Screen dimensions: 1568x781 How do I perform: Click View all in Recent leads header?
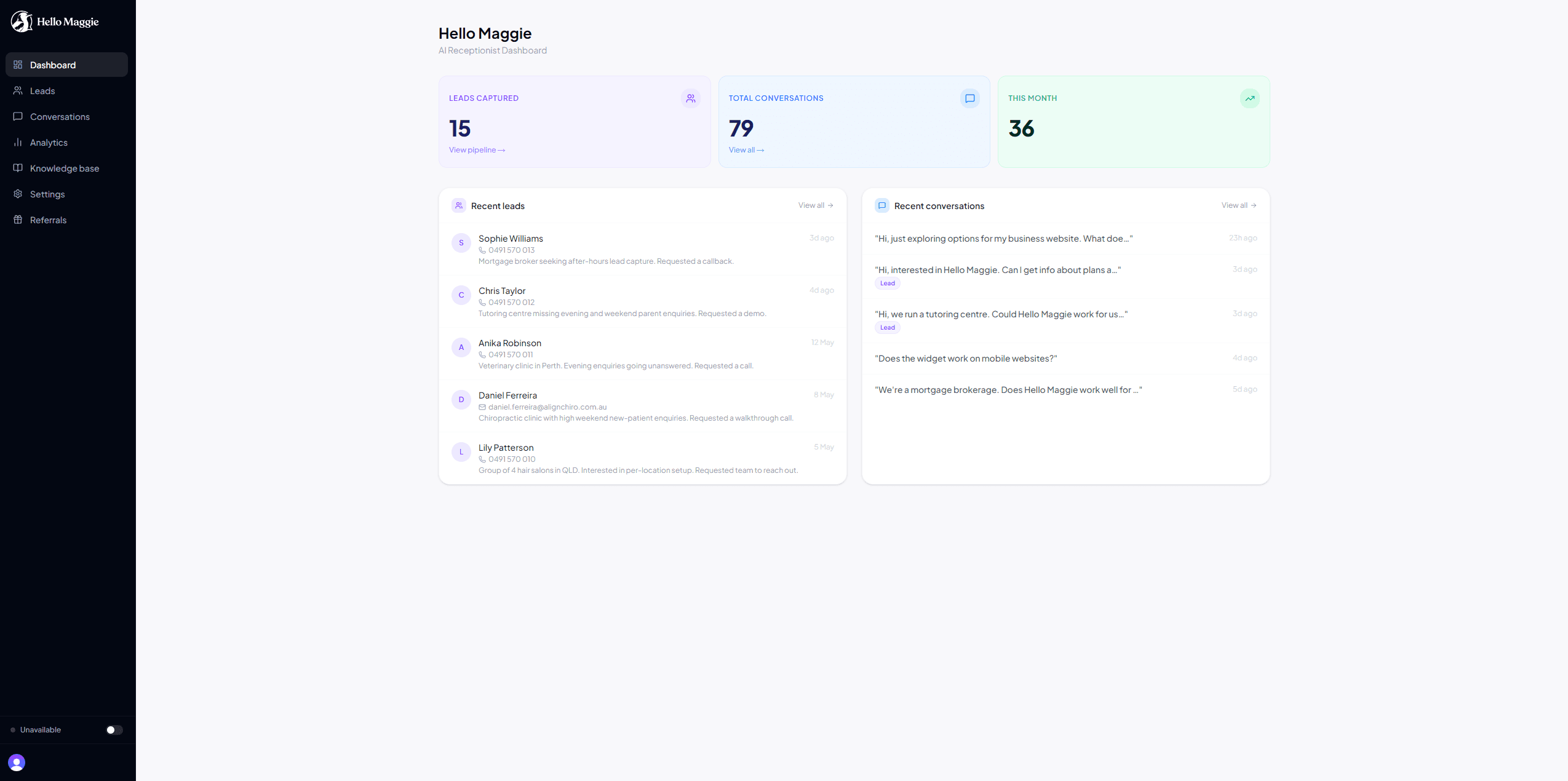pyautogui.click(x=816, y=205)
